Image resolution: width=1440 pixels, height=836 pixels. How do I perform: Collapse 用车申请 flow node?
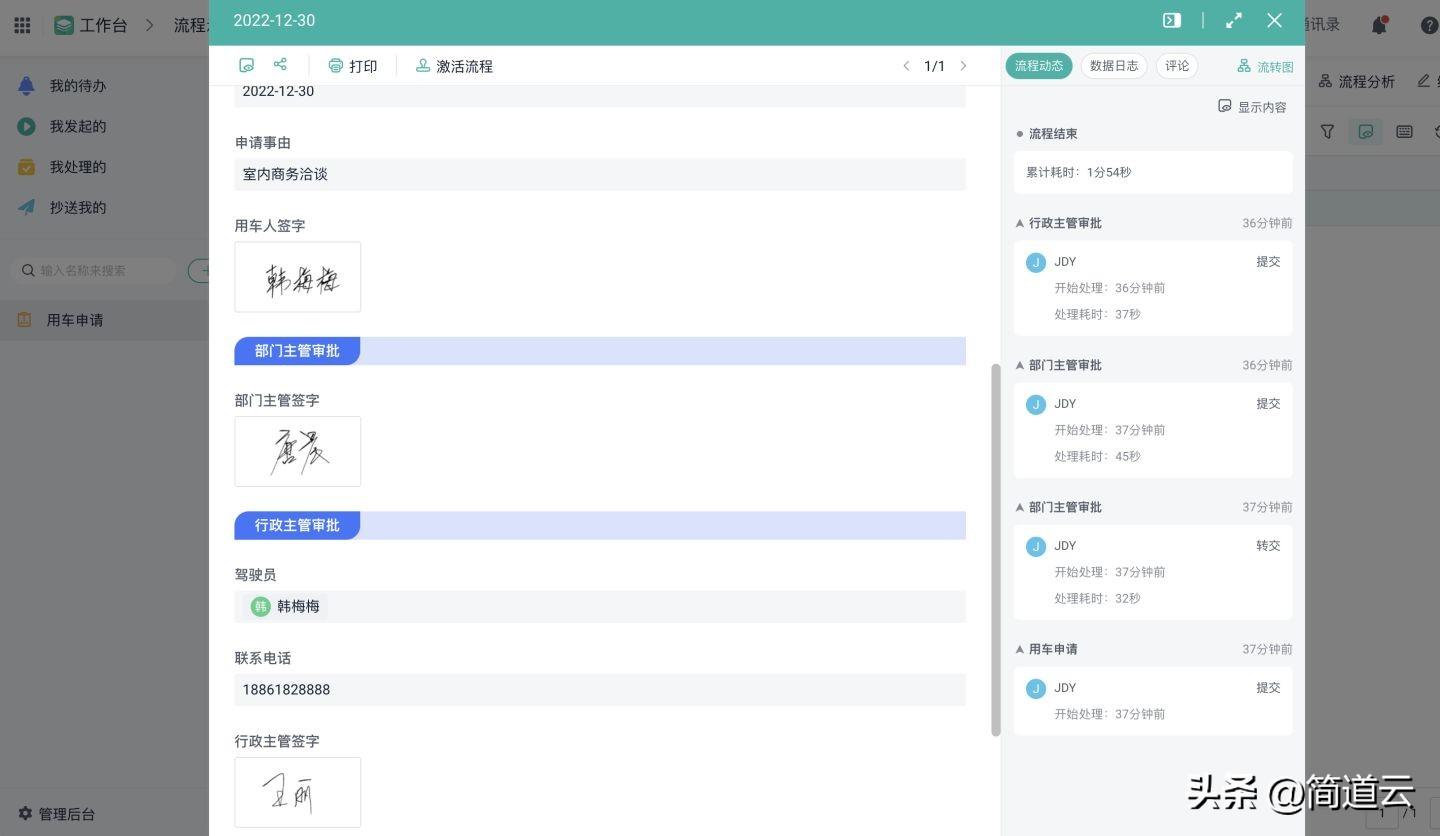point(1020,649)
